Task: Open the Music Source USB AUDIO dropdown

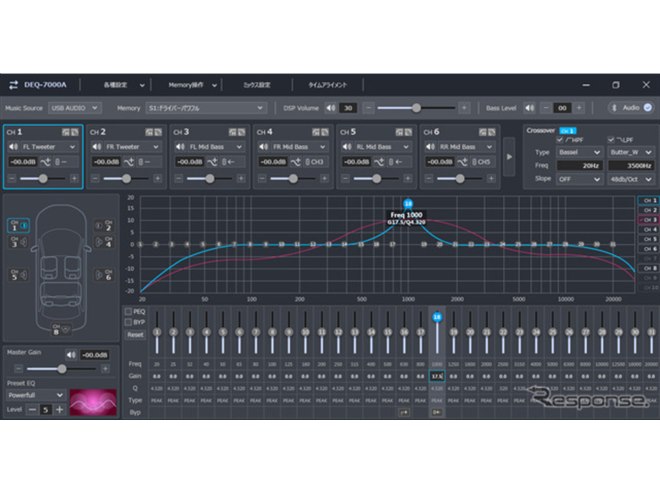Action: tap(74, 108)
